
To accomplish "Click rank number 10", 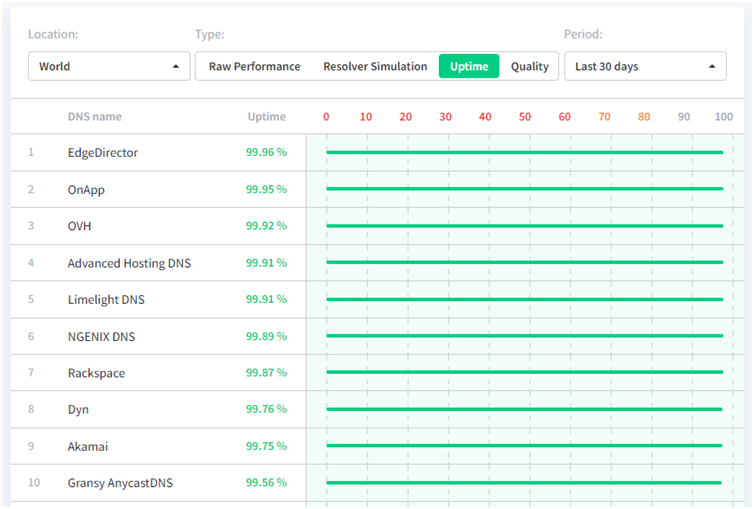I will (34, 483).
